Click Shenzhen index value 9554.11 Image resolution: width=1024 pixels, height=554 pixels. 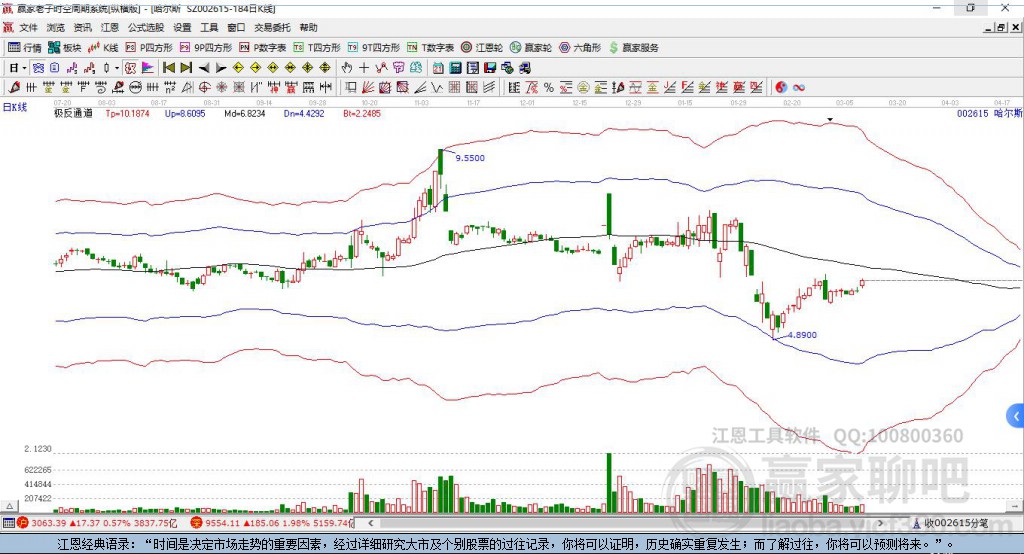click(223, 523)
